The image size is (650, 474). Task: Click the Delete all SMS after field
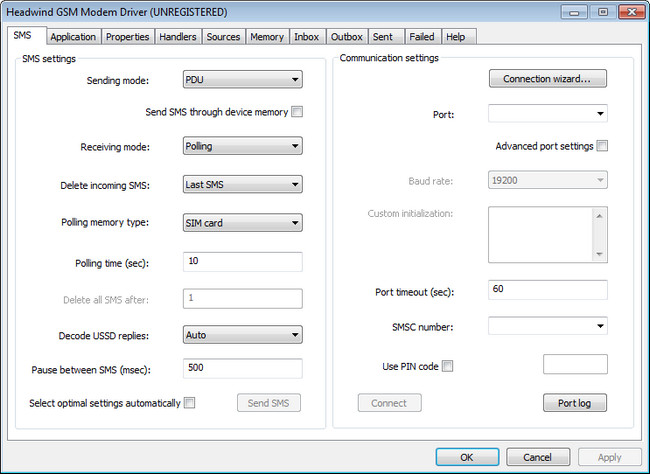(x=243, y=299)
